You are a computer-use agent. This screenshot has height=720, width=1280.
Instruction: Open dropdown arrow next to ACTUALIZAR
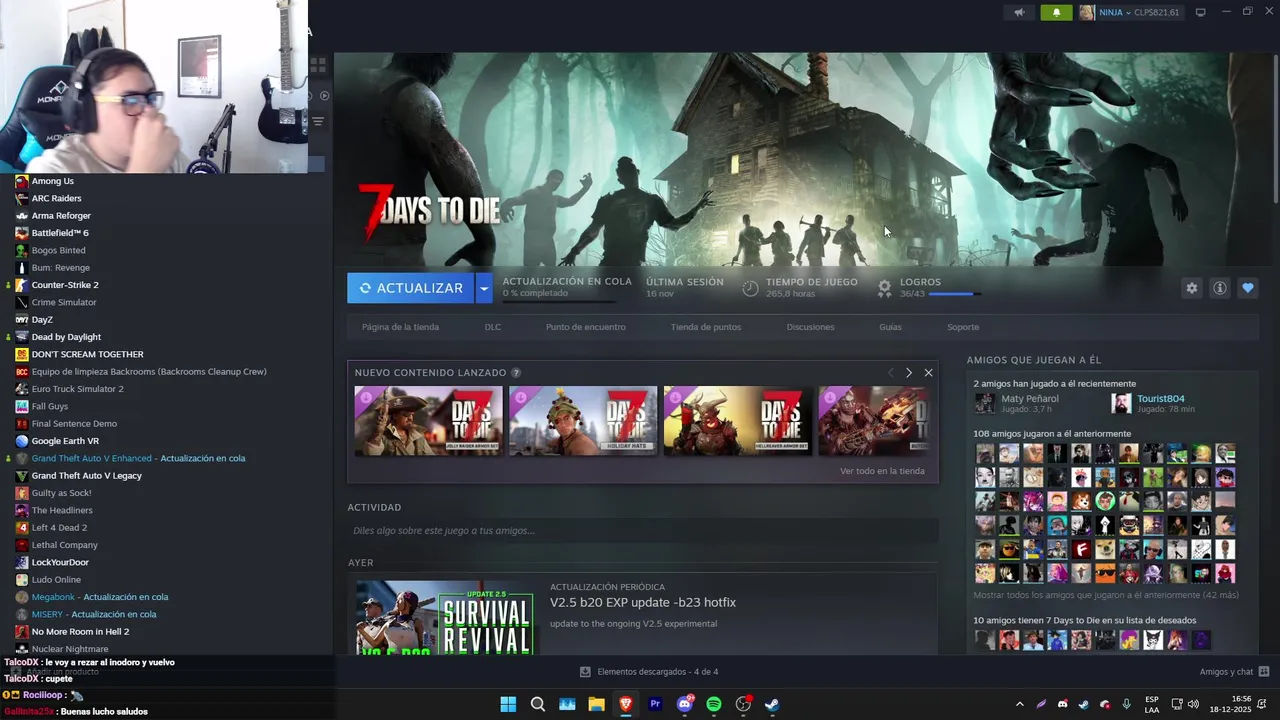(x=484, y=288)
